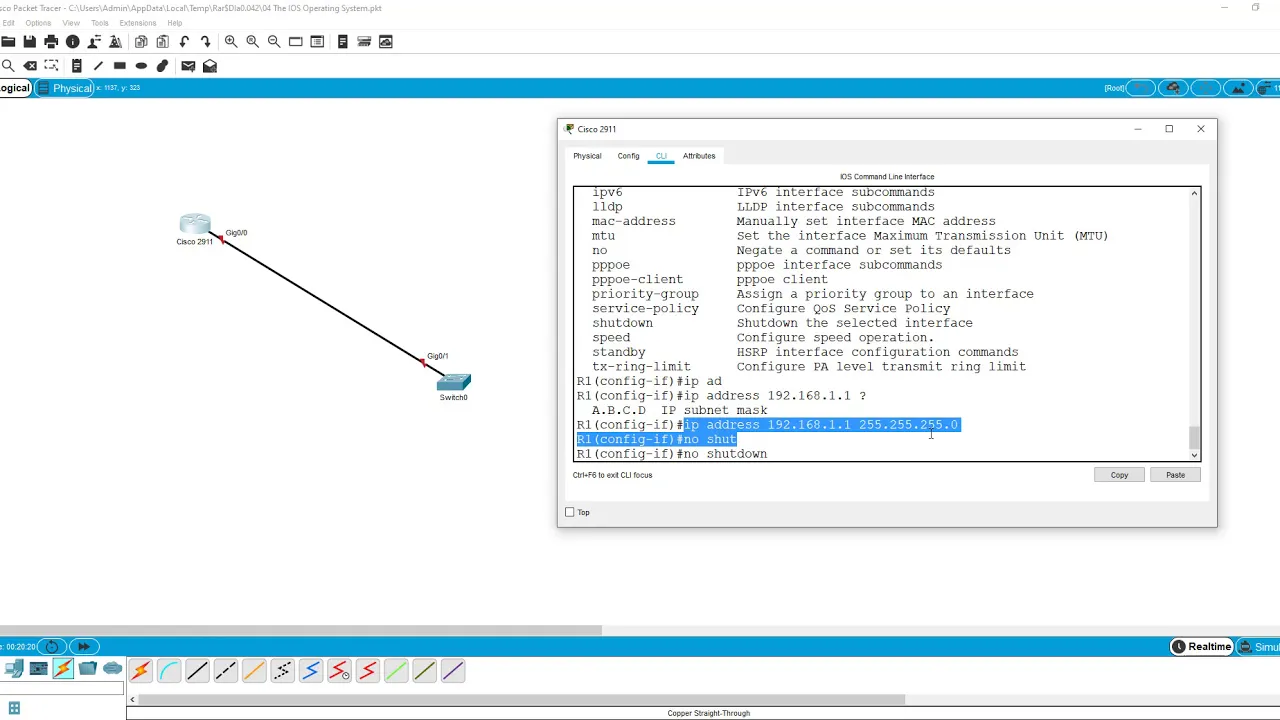
Task: Zoom in on the workspace
Action: pyautogui.click(x=231, y=42)
